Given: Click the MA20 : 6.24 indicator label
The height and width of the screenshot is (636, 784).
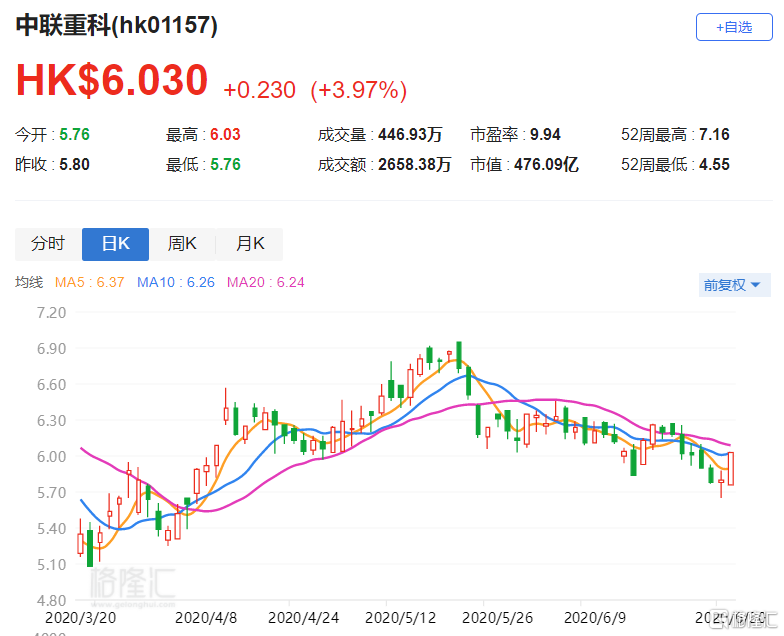Looking at the screenshot, I should tap(266, 282).
